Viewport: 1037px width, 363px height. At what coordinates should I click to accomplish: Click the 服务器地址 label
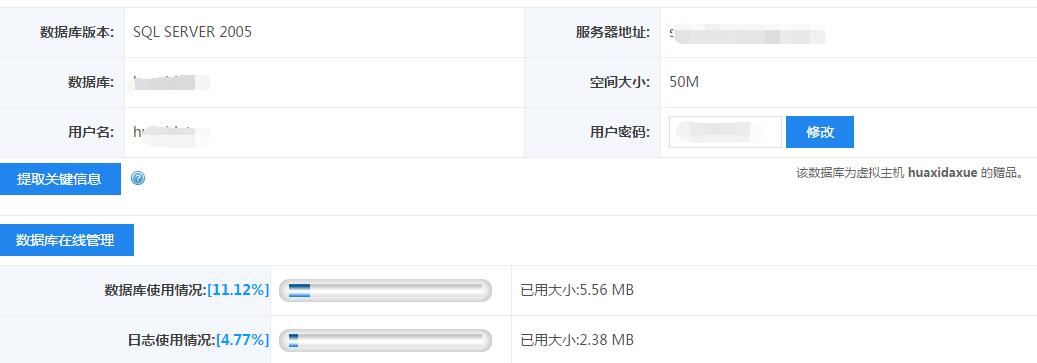(613, 32)
